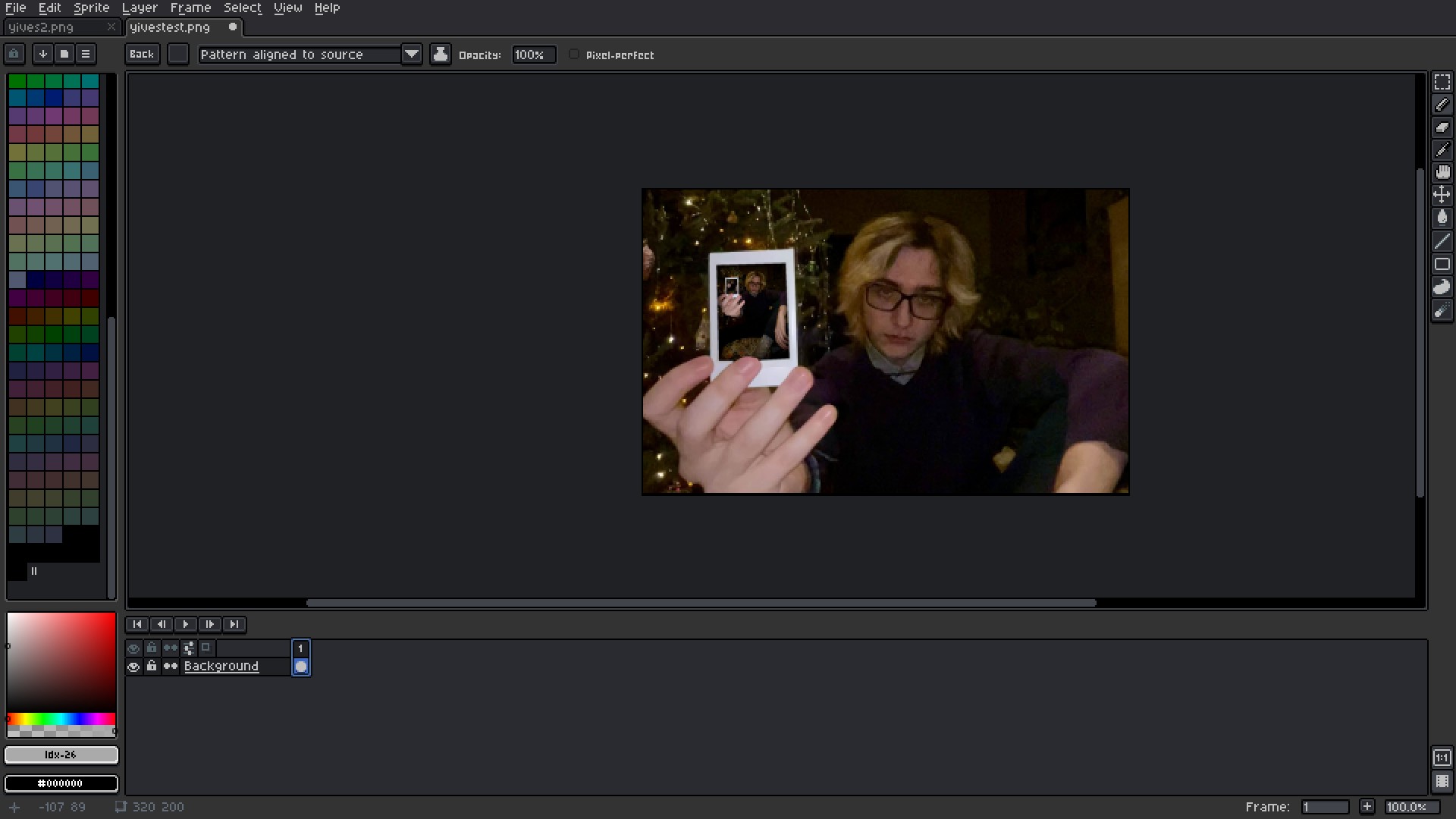The height and width of the screenshot is (819, 1456).
Task: Click the Idx-26 foreground color button
Action: click(61, 755)
